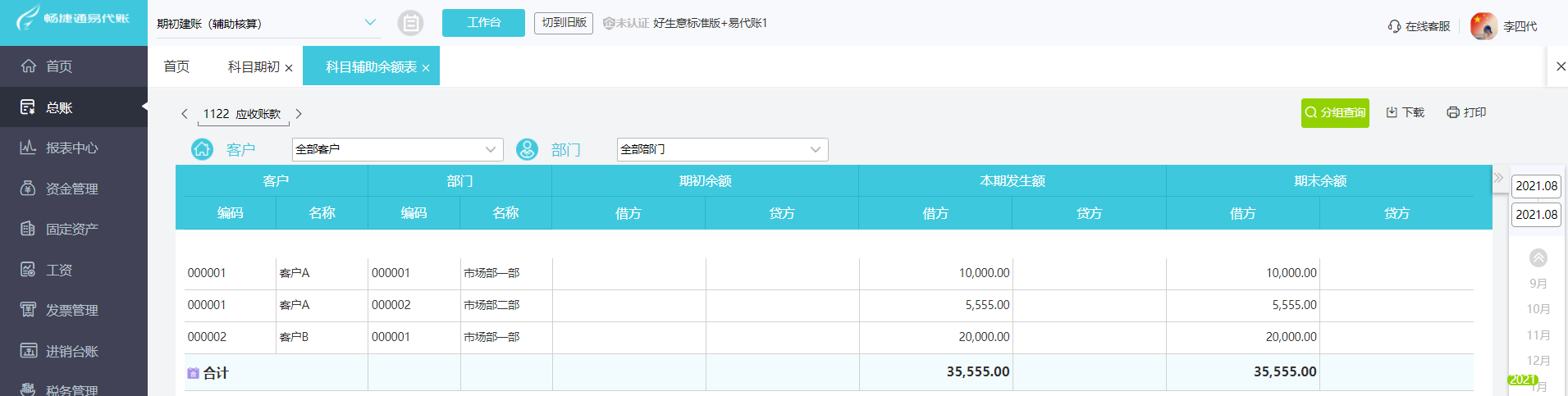1568x396 pixels.
Task: Go to next account after 1122 应收账款
Action: click(299, 114)
